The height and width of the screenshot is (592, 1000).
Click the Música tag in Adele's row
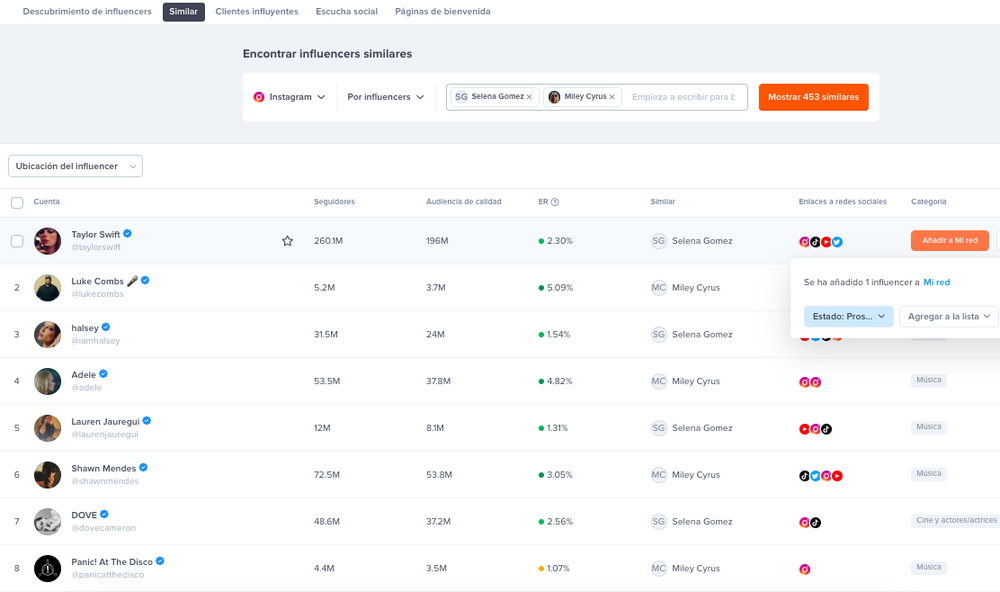click(929, 380)
